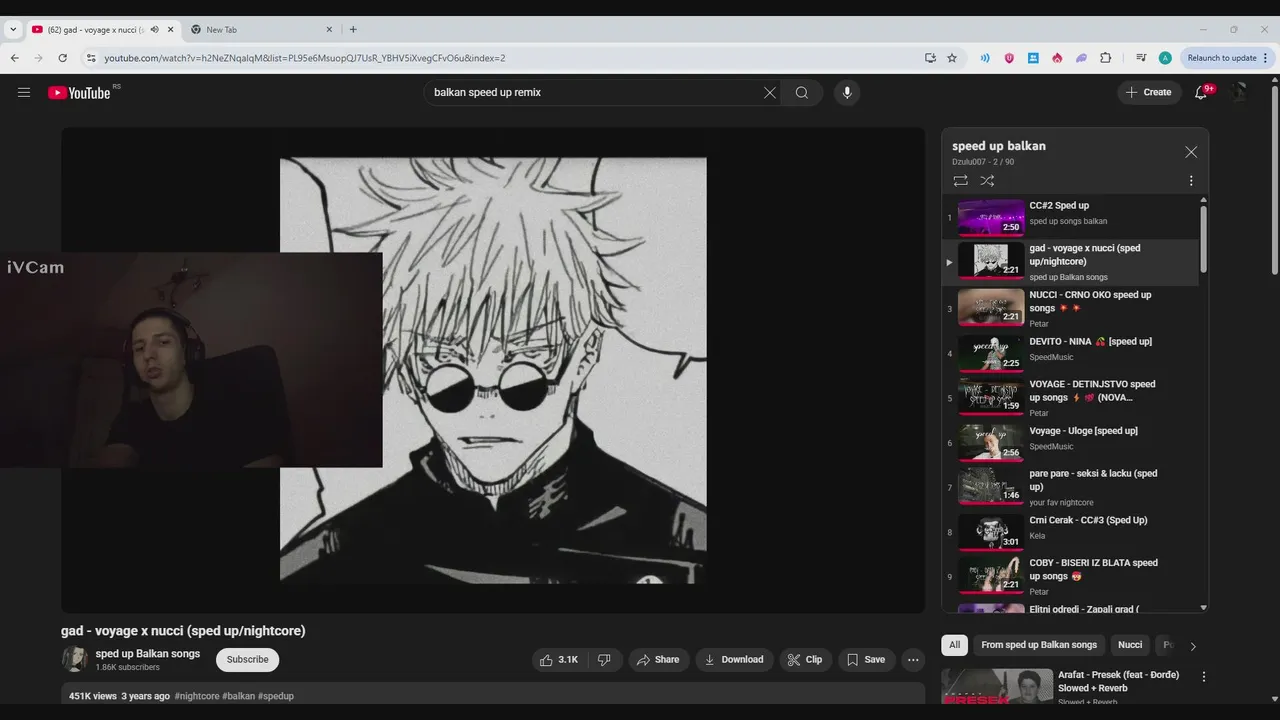The image size is (1280, 720).
Task: Toggle loop playlist
Action: click(960, 181)
